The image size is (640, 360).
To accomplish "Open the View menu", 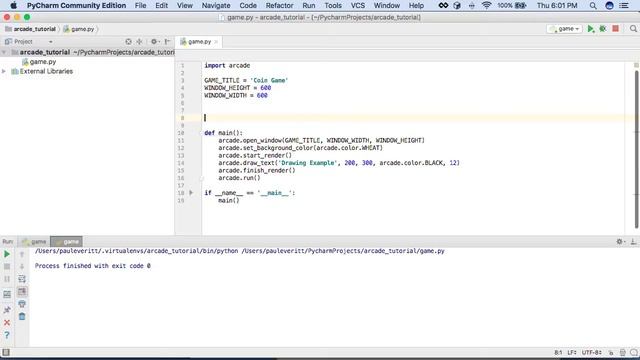I will [184, 6].
